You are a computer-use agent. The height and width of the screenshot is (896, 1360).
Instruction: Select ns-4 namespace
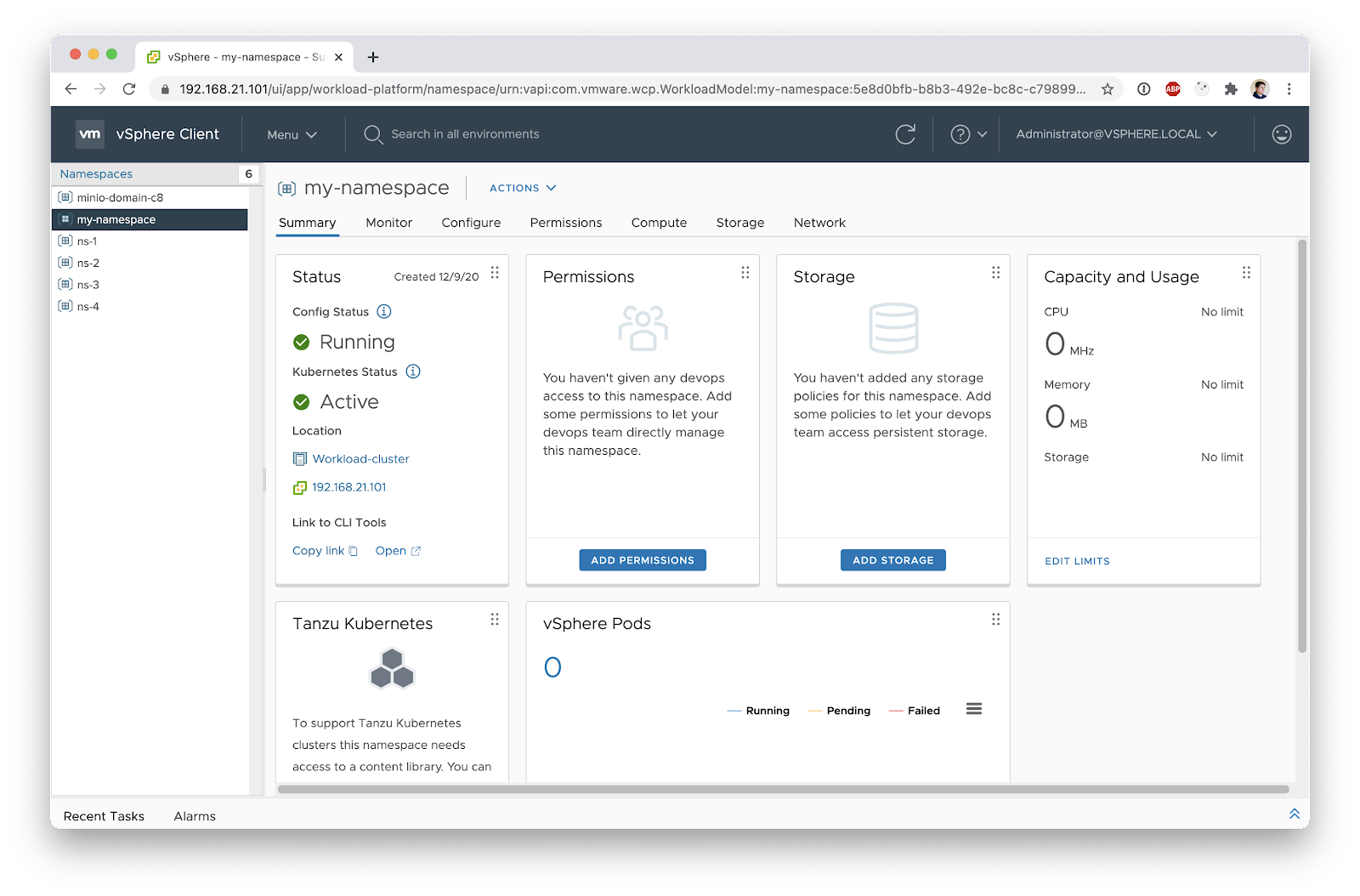[x=150, y=307]
